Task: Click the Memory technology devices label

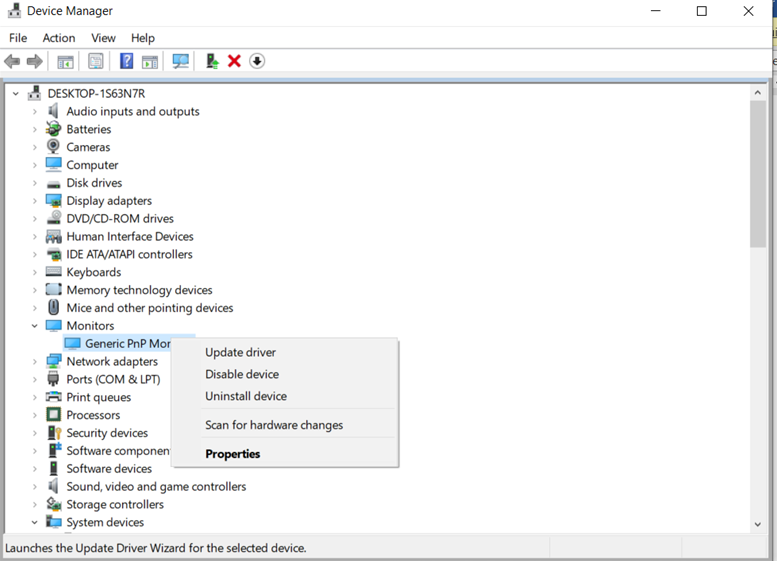Action: [139, 290]
